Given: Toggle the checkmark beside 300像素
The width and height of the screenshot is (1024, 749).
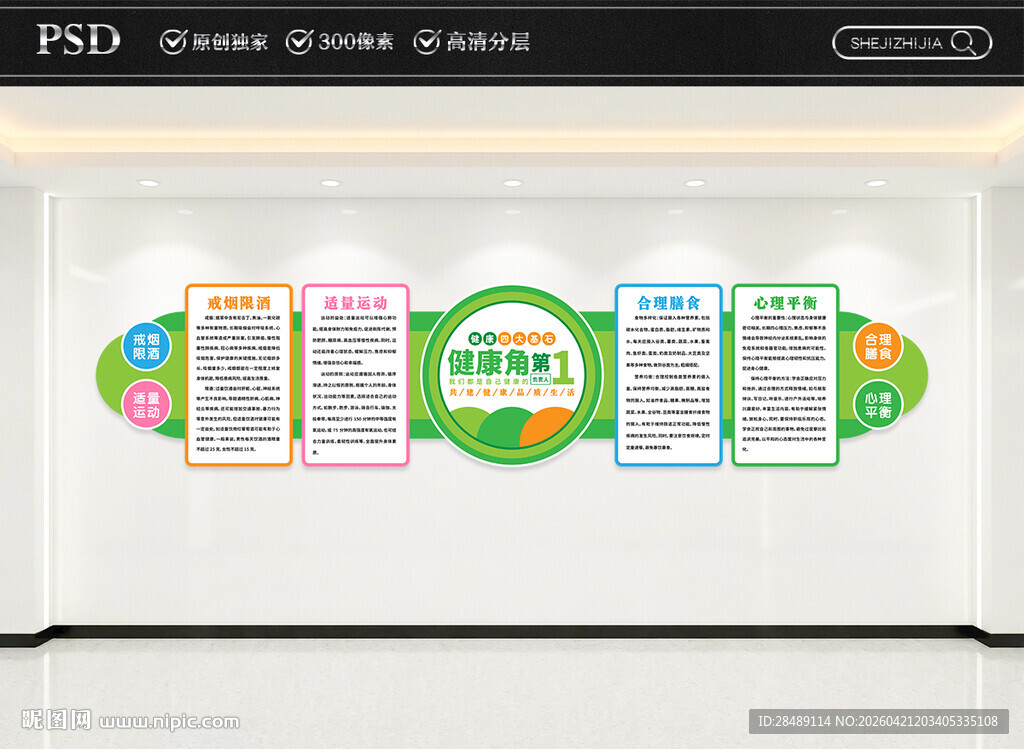Looking at the screenshot, I should click(x=299, y=42).
